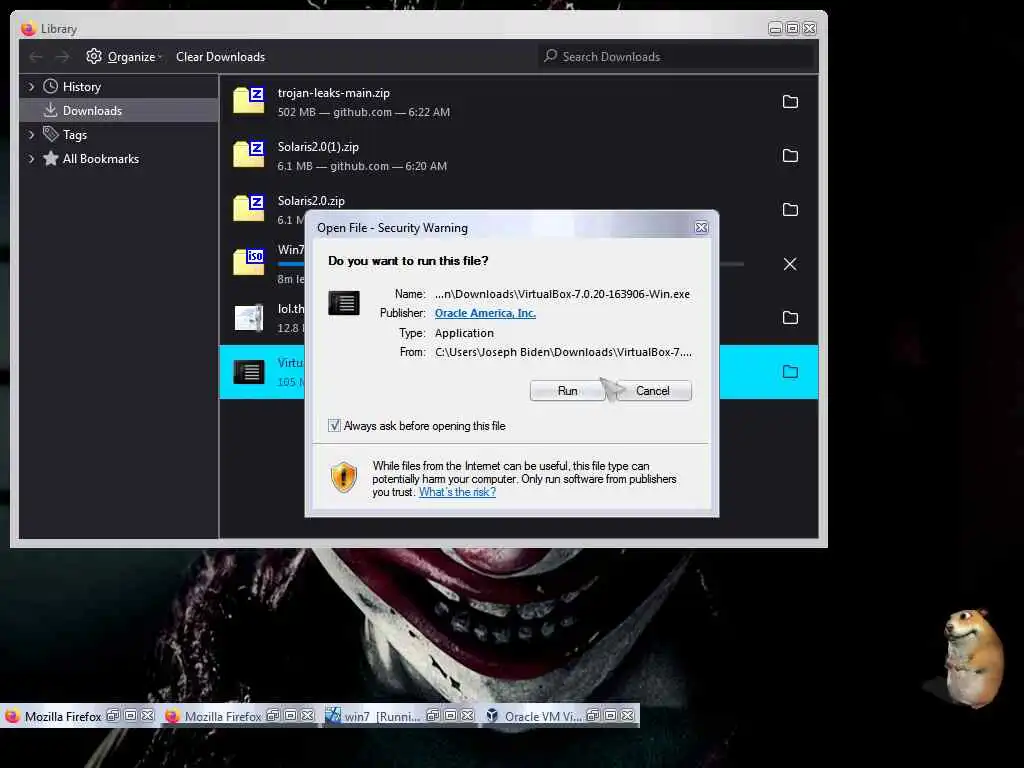1024x768 pixels.
Task: Click the History clock icon
Action: [50, 86]
